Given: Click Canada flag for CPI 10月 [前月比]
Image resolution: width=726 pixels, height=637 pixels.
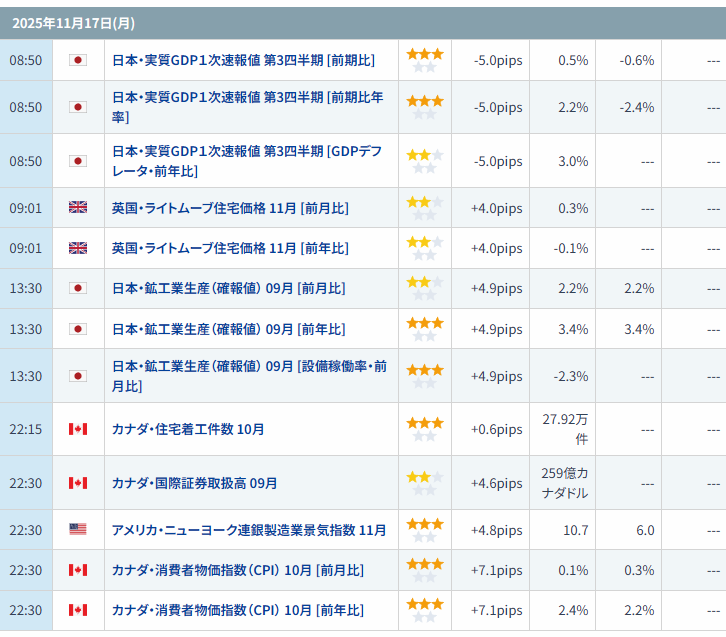Looking at the screenshot, I should 77,570.
